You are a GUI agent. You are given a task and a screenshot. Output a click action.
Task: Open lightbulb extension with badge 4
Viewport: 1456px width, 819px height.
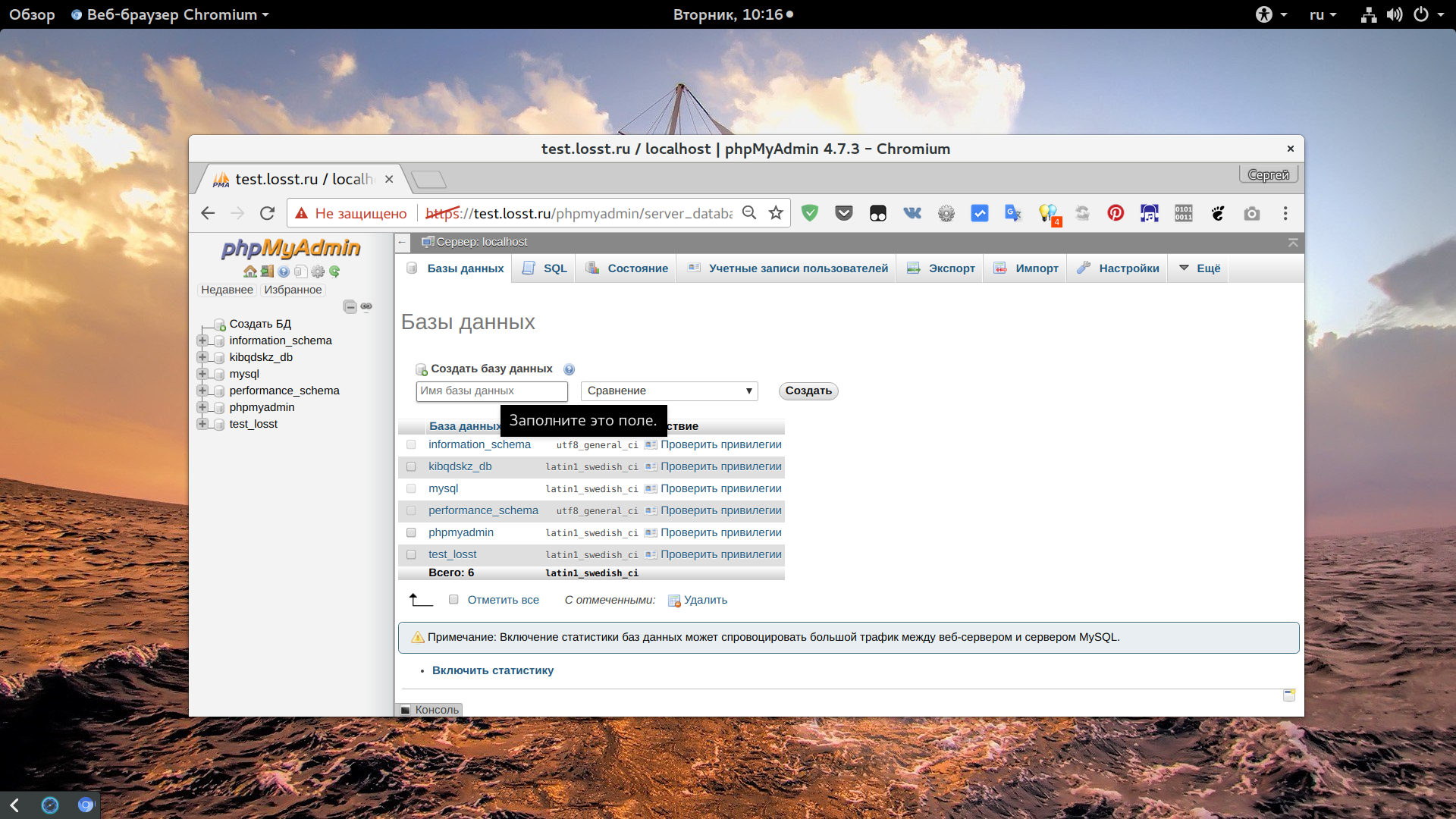point(1049,215)
